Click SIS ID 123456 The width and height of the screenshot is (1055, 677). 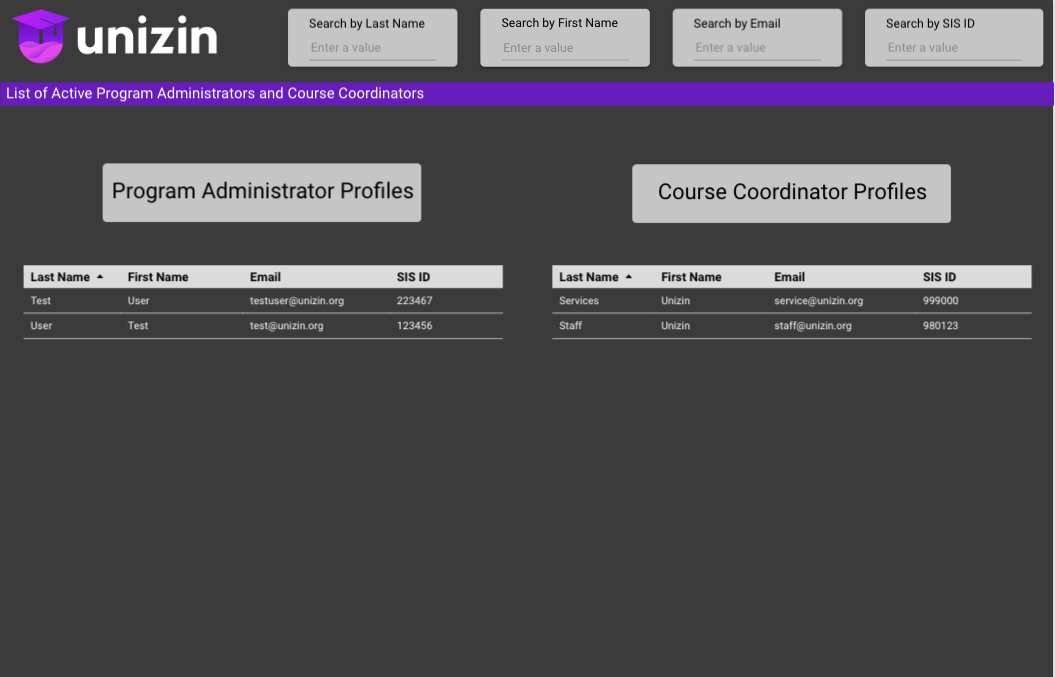[x=414, y=326]
